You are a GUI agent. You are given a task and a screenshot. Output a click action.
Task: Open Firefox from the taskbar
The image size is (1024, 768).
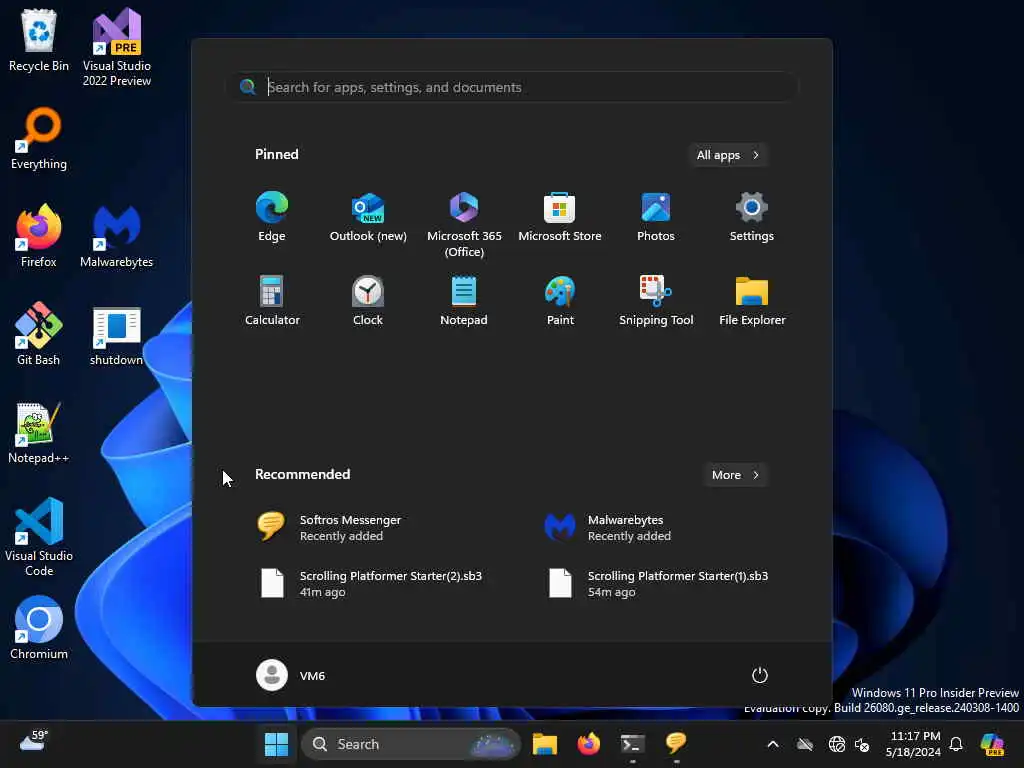[588, 744]
